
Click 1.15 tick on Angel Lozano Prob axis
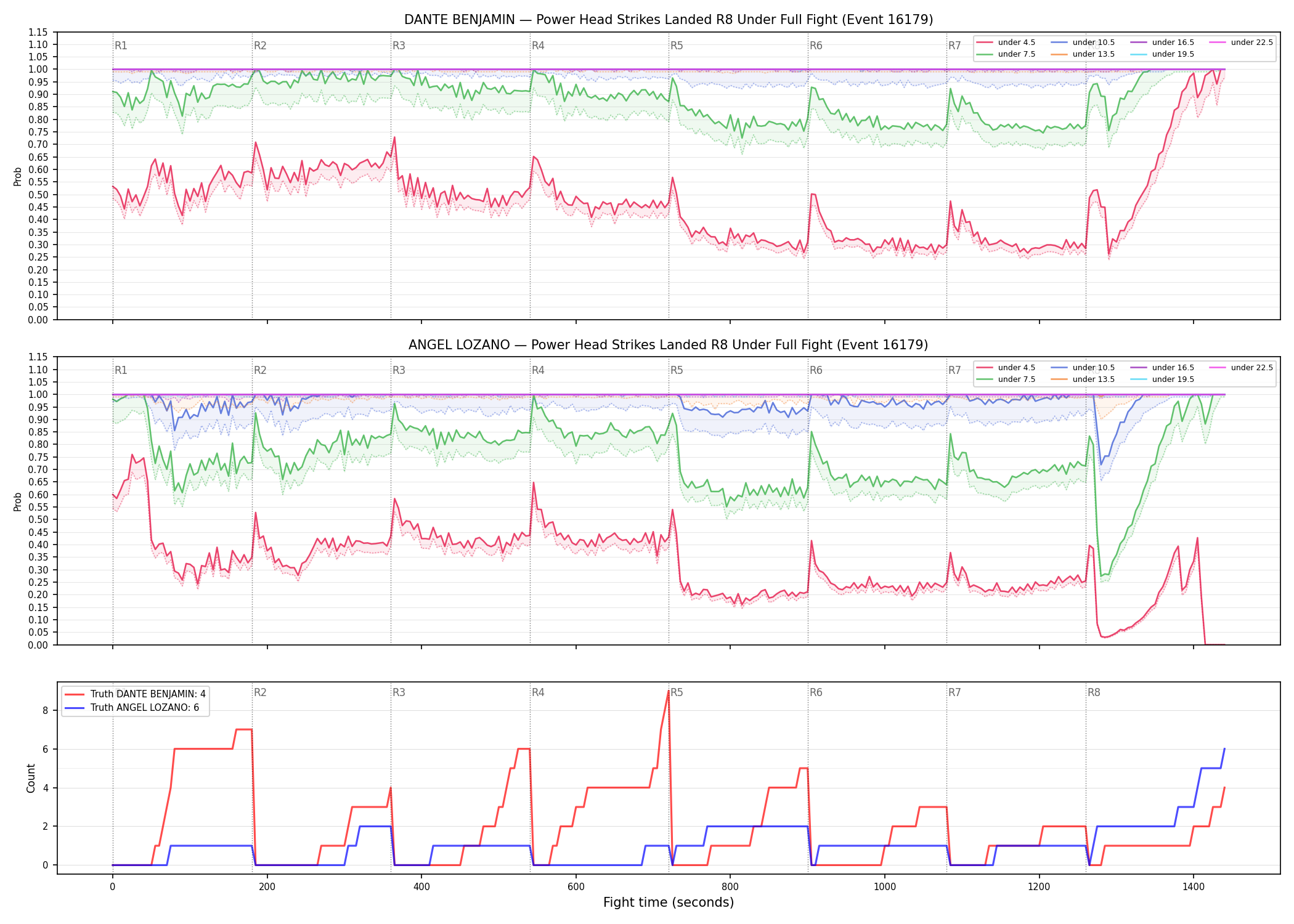click(x=38, y=357)
